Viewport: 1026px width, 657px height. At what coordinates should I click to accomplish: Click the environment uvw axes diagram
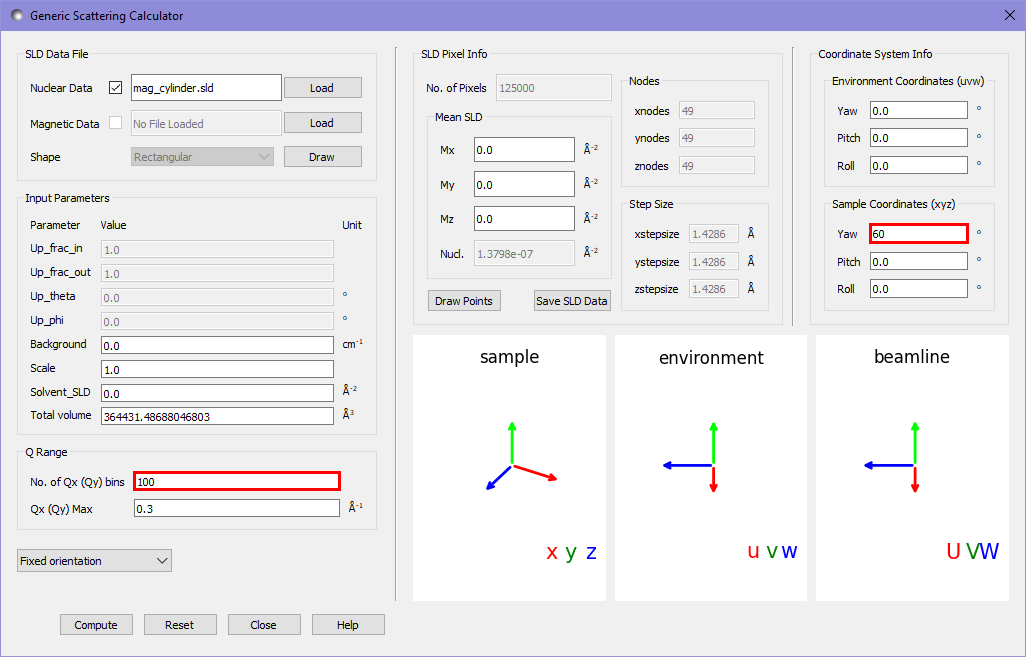(711, 468)
